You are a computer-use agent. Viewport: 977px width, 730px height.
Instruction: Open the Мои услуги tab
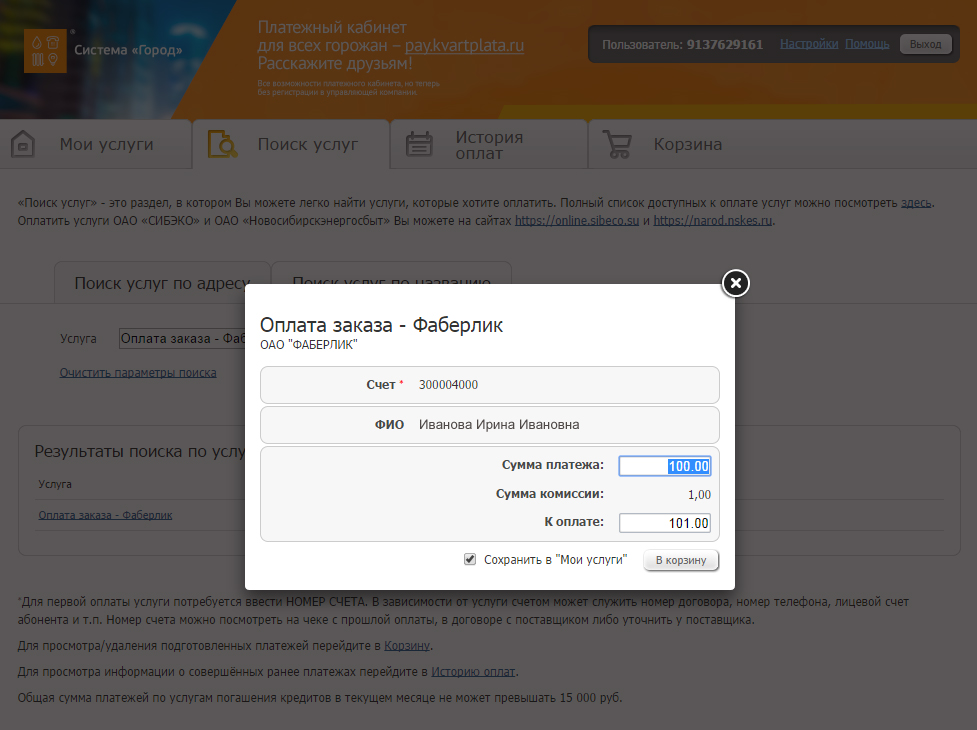tap(95, 144)
